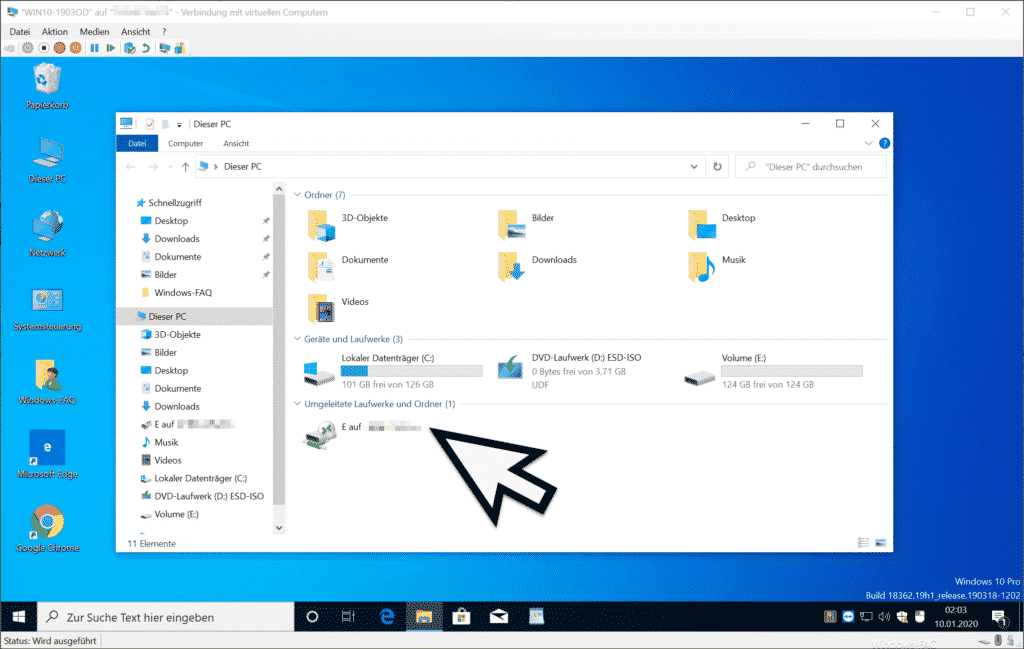
Task: Open the Computer ribbon tab
Action: (185, 143)
